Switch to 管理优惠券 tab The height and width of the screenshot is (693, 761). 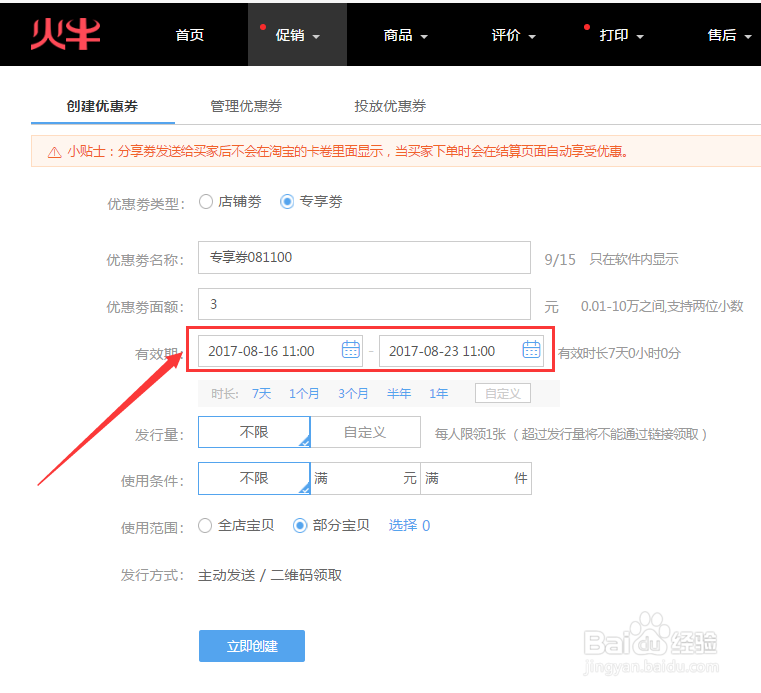246,106
